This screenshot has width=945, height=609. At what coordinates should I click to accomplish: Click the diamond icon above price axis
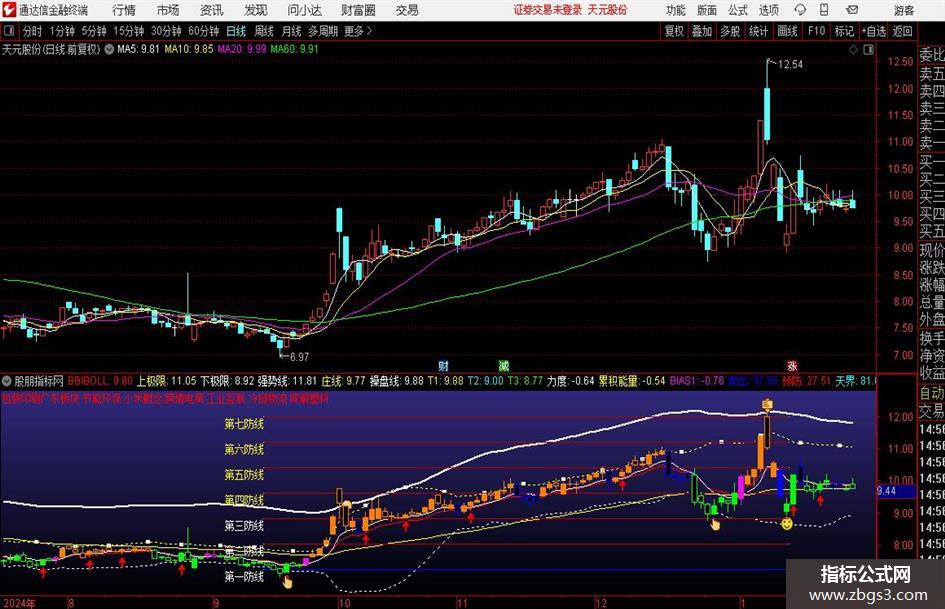[853, 50]
